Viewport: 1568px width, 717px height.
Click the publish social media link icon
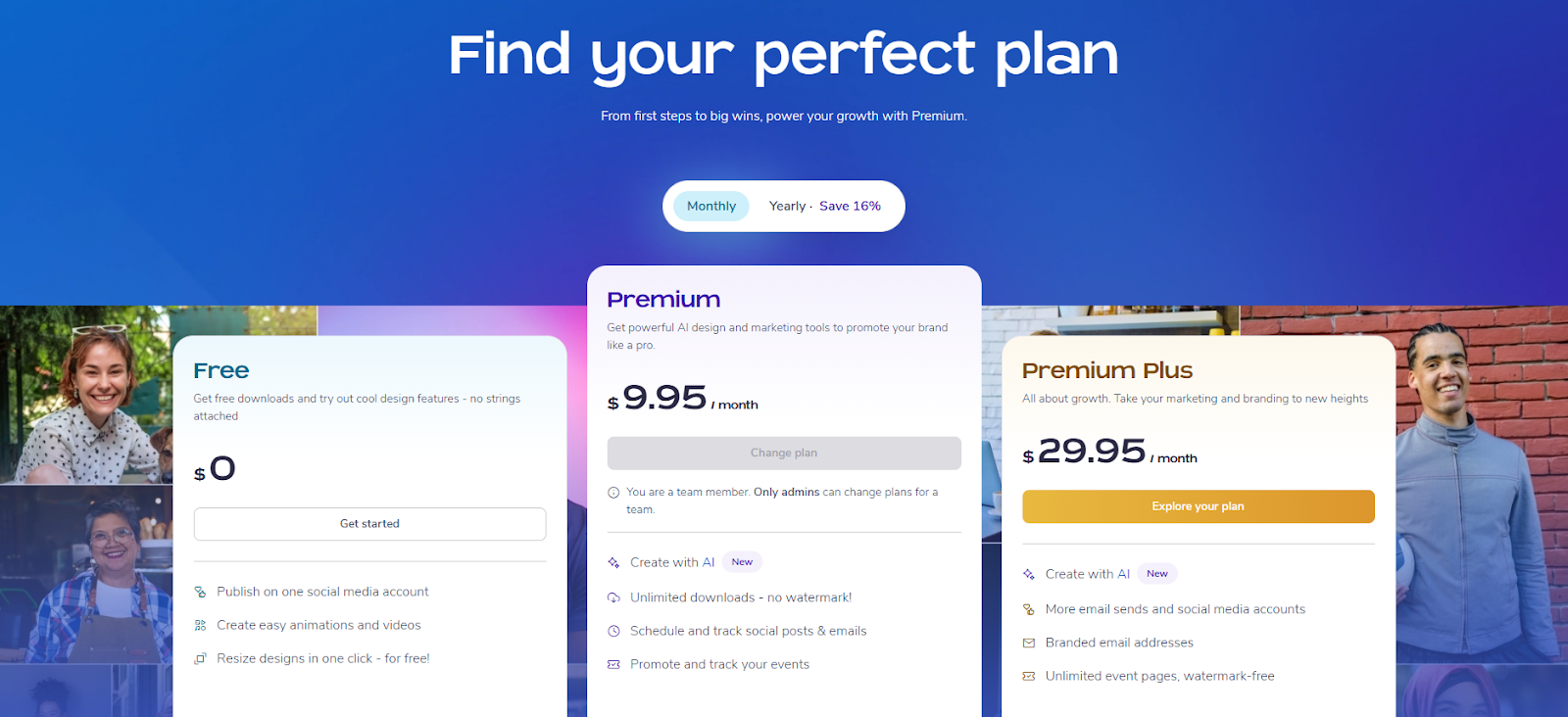(201, 591)
